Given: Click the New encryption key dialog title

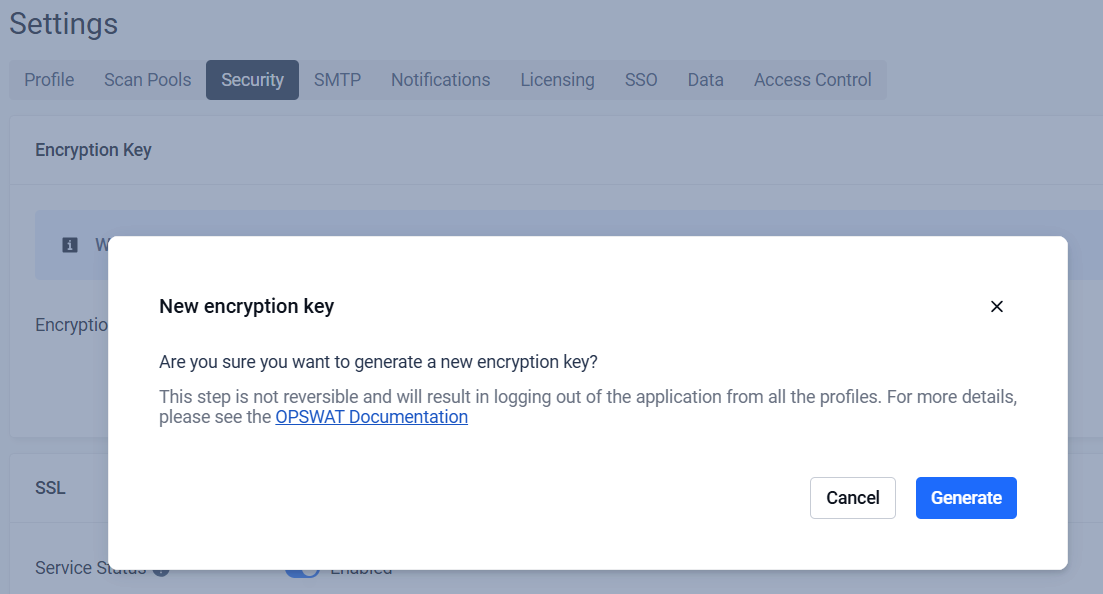Looking at the screenshot, I should 246,306.
